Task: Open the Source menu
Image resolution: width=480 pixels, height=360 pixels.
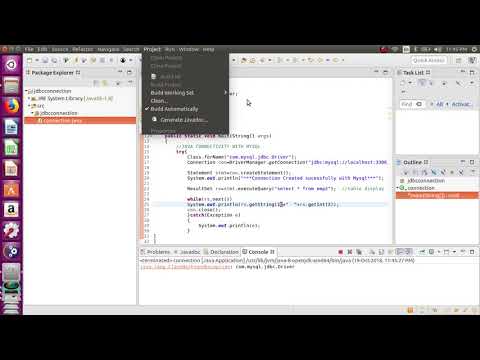Action: (60, 49)
